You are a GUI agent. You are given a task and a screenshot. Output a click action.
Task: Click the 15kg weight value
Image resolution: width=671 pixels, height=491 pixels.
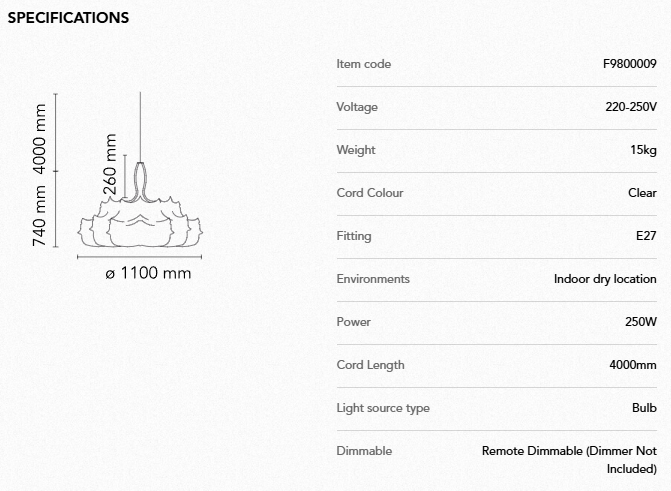point(643,150)
